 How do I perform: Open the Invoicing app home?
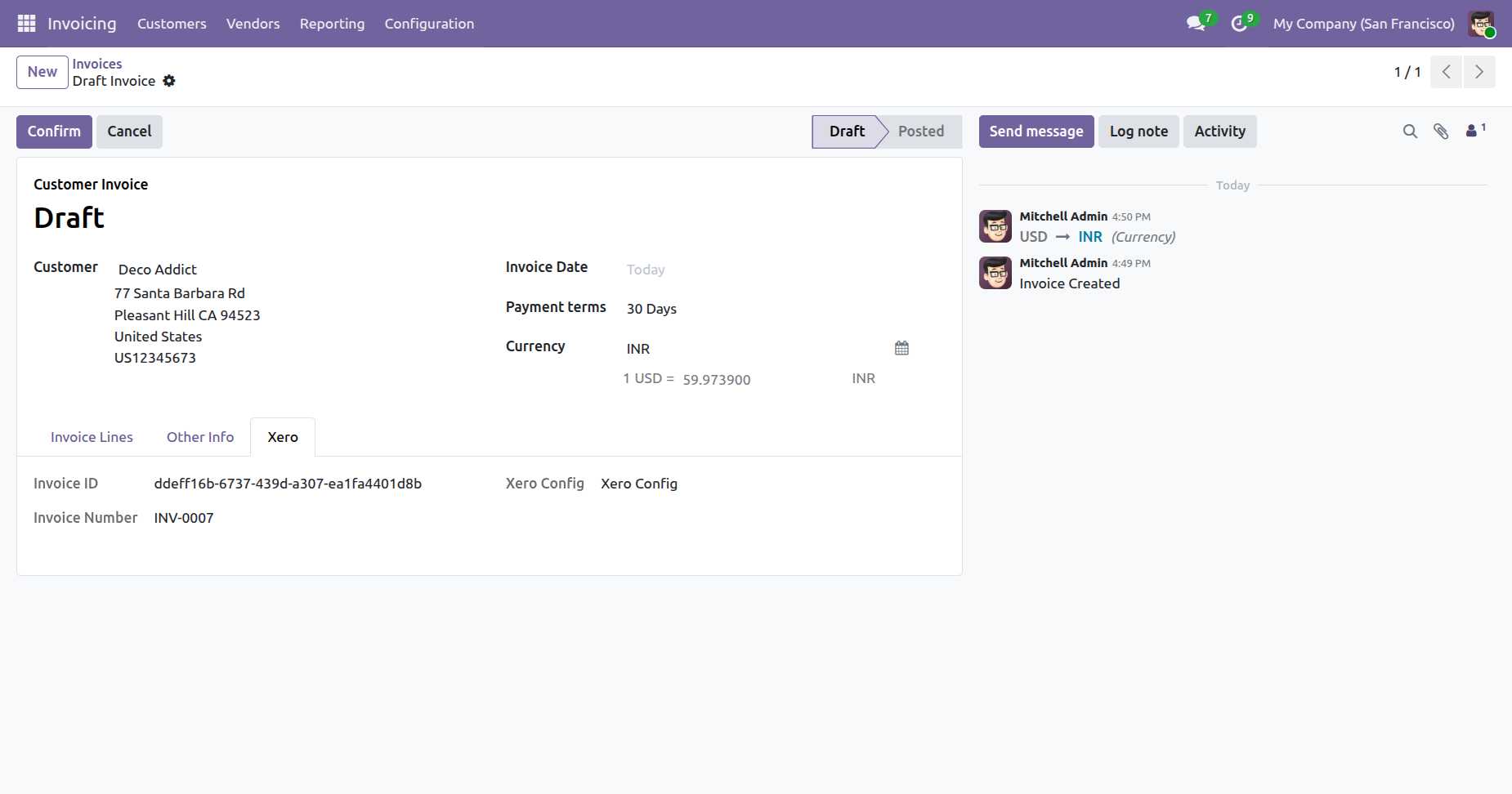pos(82,24)
